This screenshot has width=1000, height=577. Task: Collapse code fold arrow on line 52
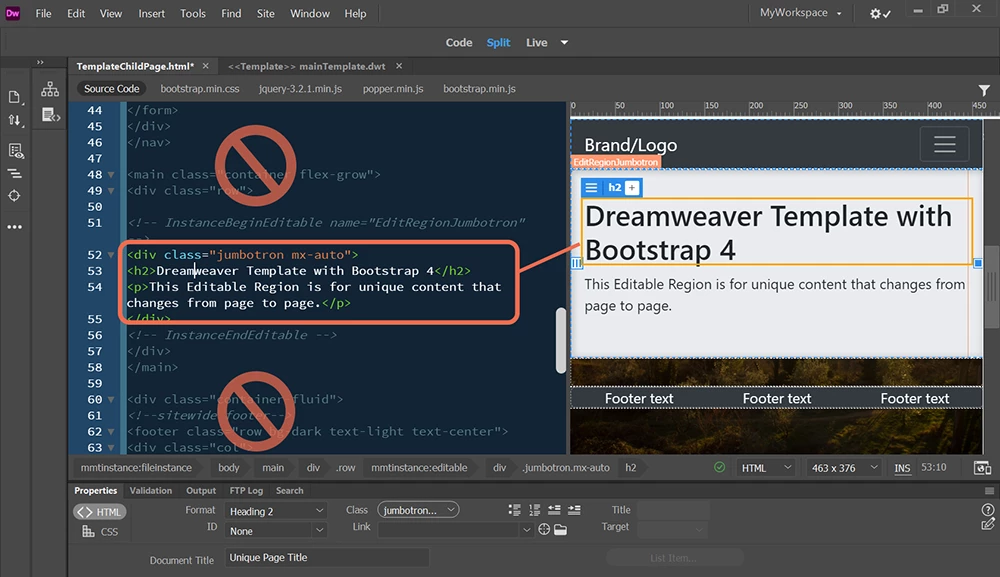click(x=111, y=255)
